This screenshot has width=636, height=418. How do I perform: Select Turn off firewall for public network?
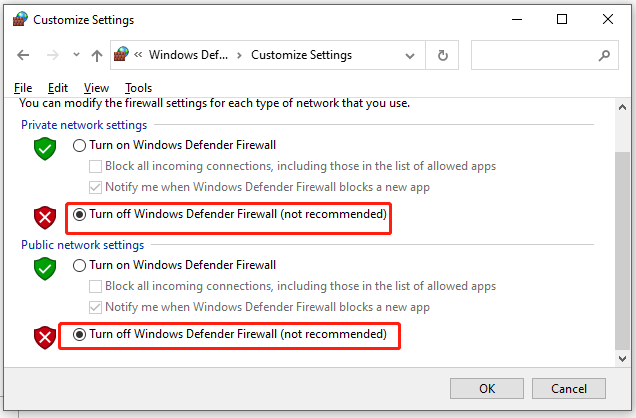(x=79, y=334)
